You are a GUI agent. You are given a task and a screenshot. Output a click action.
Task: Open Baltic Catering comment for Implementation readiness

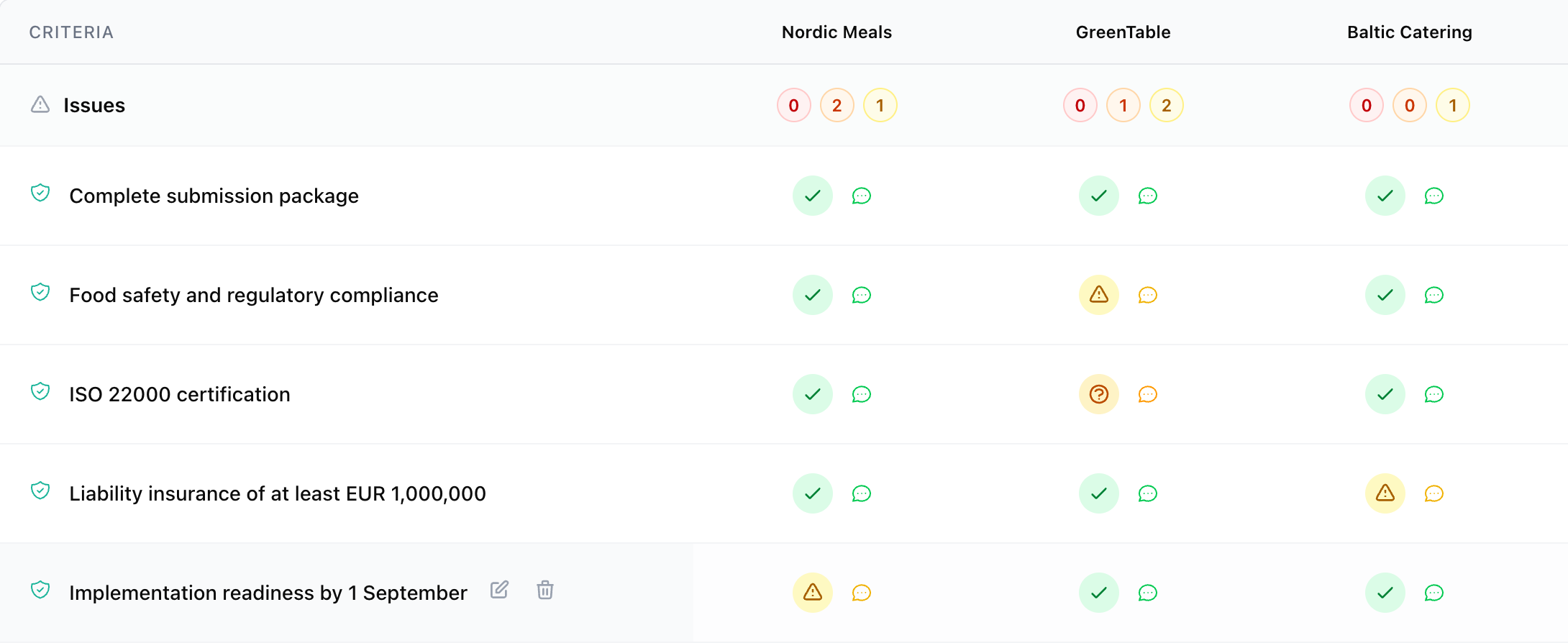pyautogui.click(x=1434, y=593)
